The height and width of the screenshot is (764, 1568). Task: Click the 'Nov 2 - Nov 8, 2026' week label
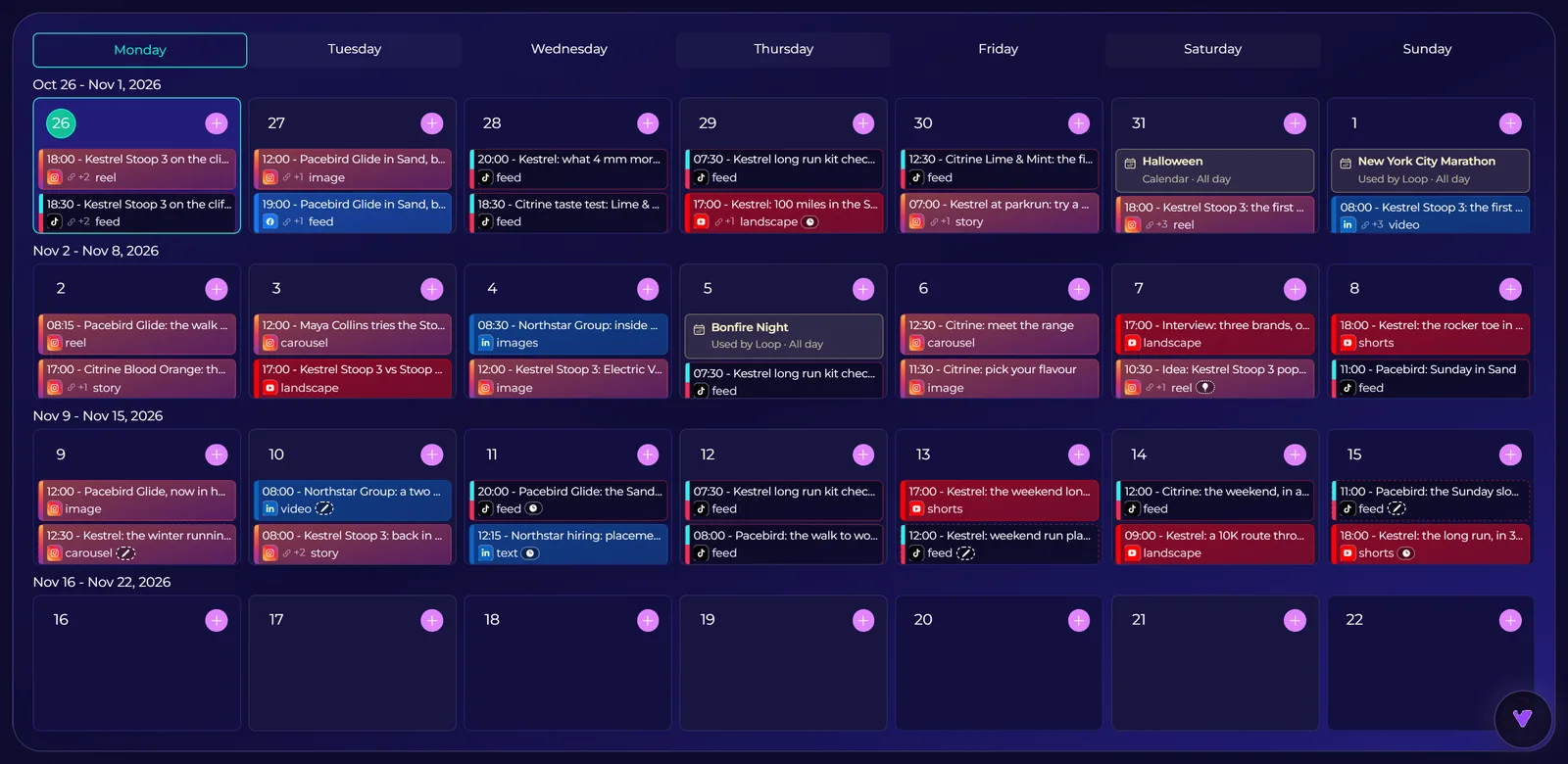96,251
